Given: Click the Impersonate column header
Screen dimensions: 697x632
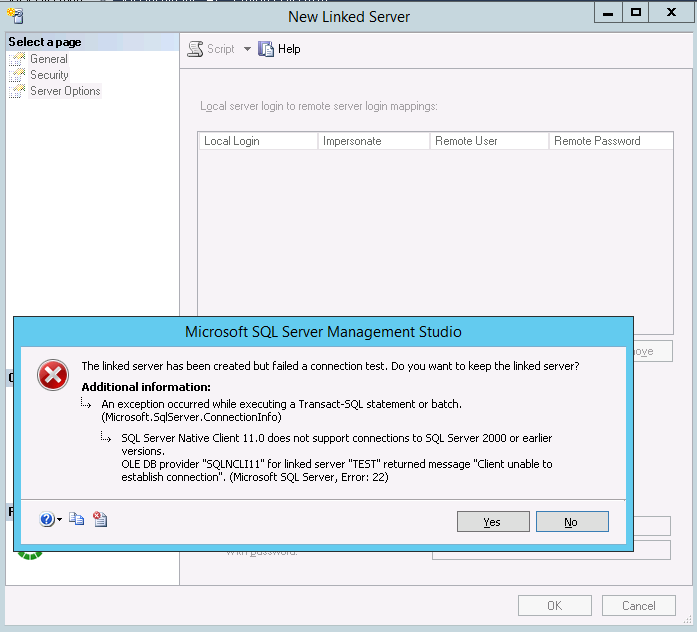Looking at the screenshot, I should point(373,141).
